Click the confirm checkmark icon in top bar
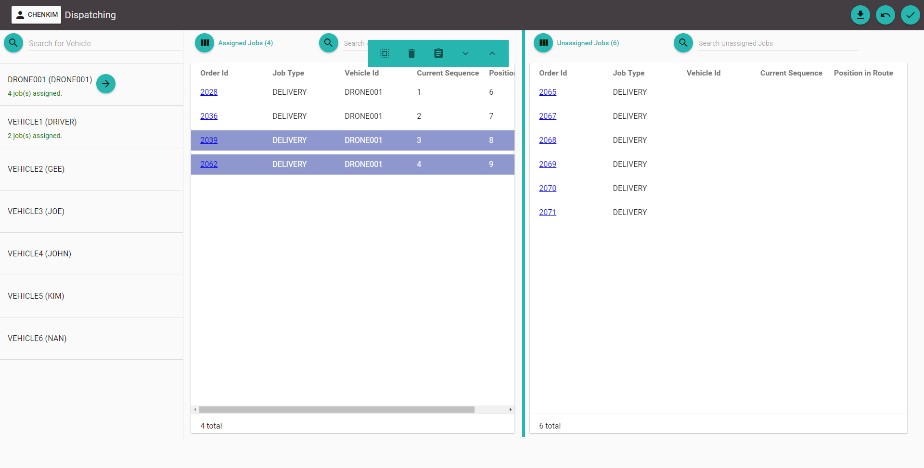 pyautogui.click(x=910, y=15)
